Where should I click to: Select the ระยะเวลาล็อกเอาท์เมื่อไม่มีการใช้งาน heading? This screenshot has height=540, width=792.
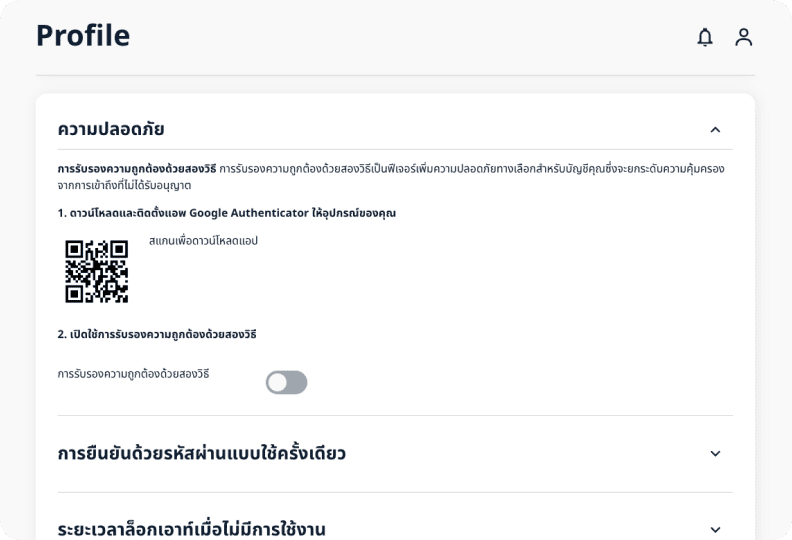(192, 529)
